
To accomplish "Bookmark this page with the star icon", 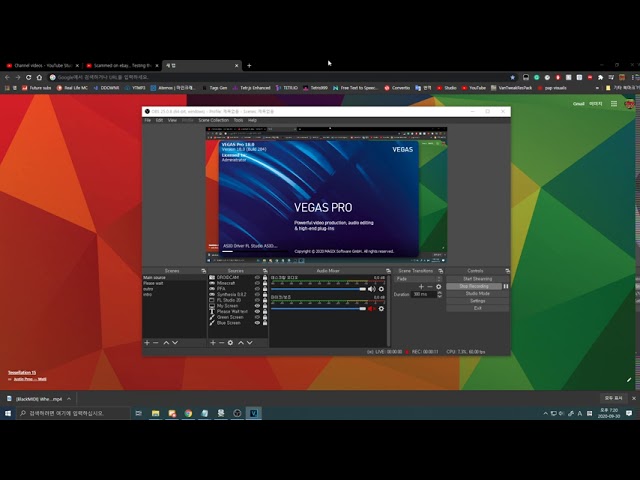I will coord(513,77).
